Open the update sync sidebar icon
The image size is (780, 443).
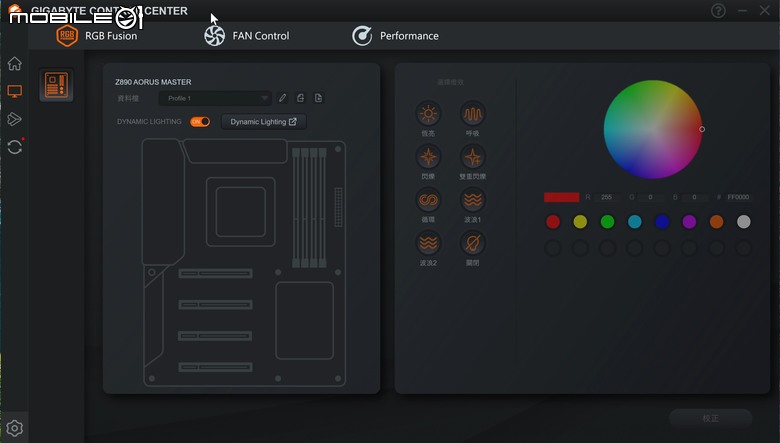click(x=15, y=147)
